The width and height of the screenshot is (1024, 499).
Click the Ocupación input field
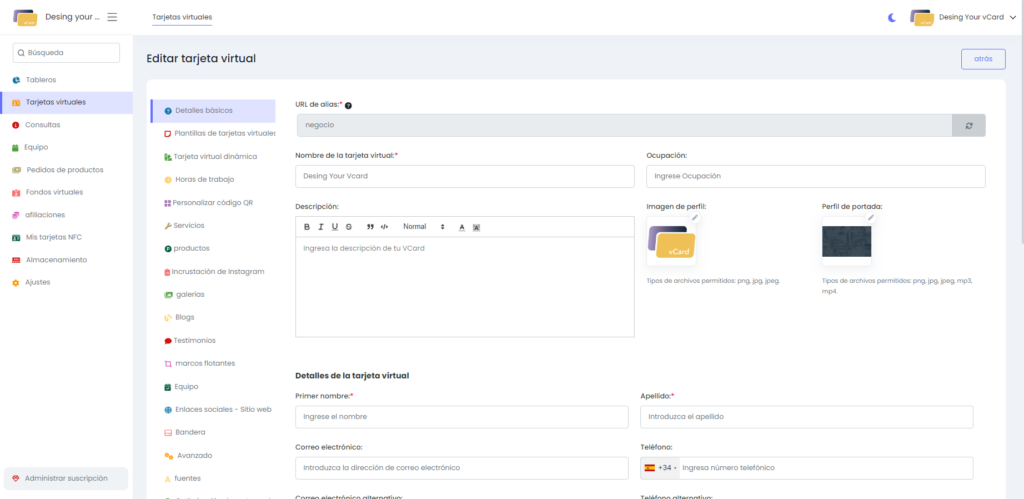815,176
